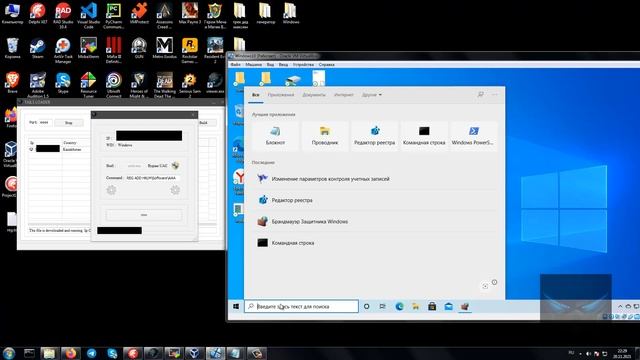Switch to the Приложения search tab

[281, 95]
